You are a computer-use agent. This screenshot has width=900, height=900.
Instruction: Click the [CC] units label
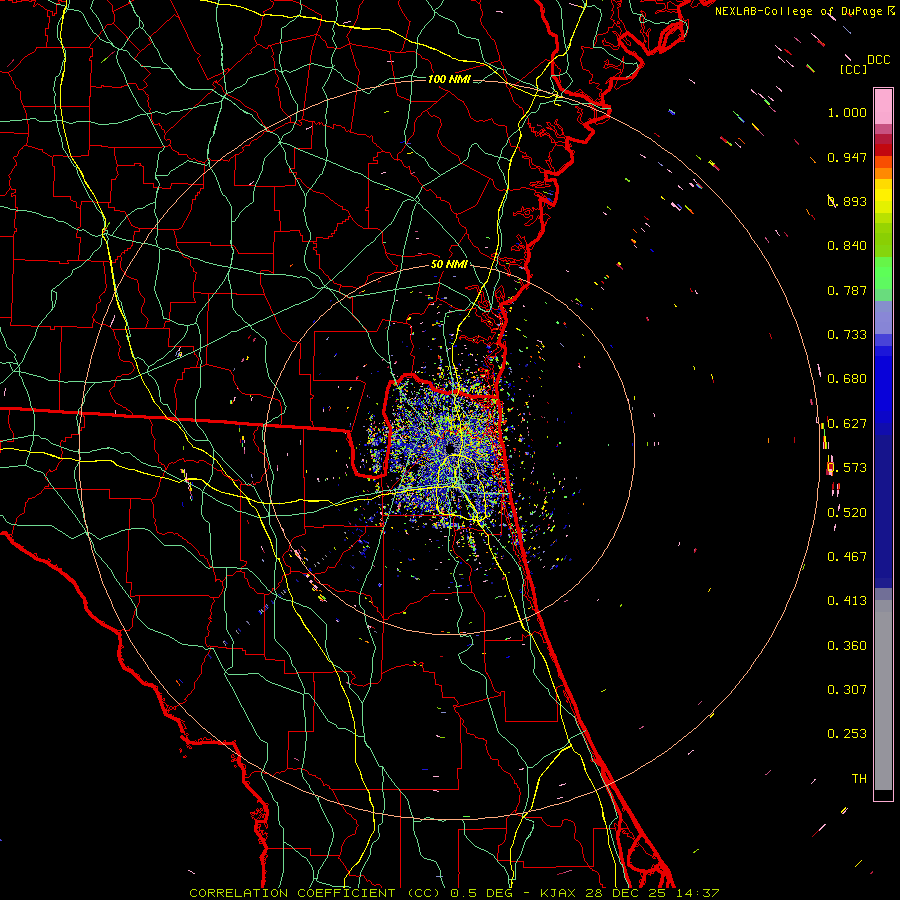853,69
